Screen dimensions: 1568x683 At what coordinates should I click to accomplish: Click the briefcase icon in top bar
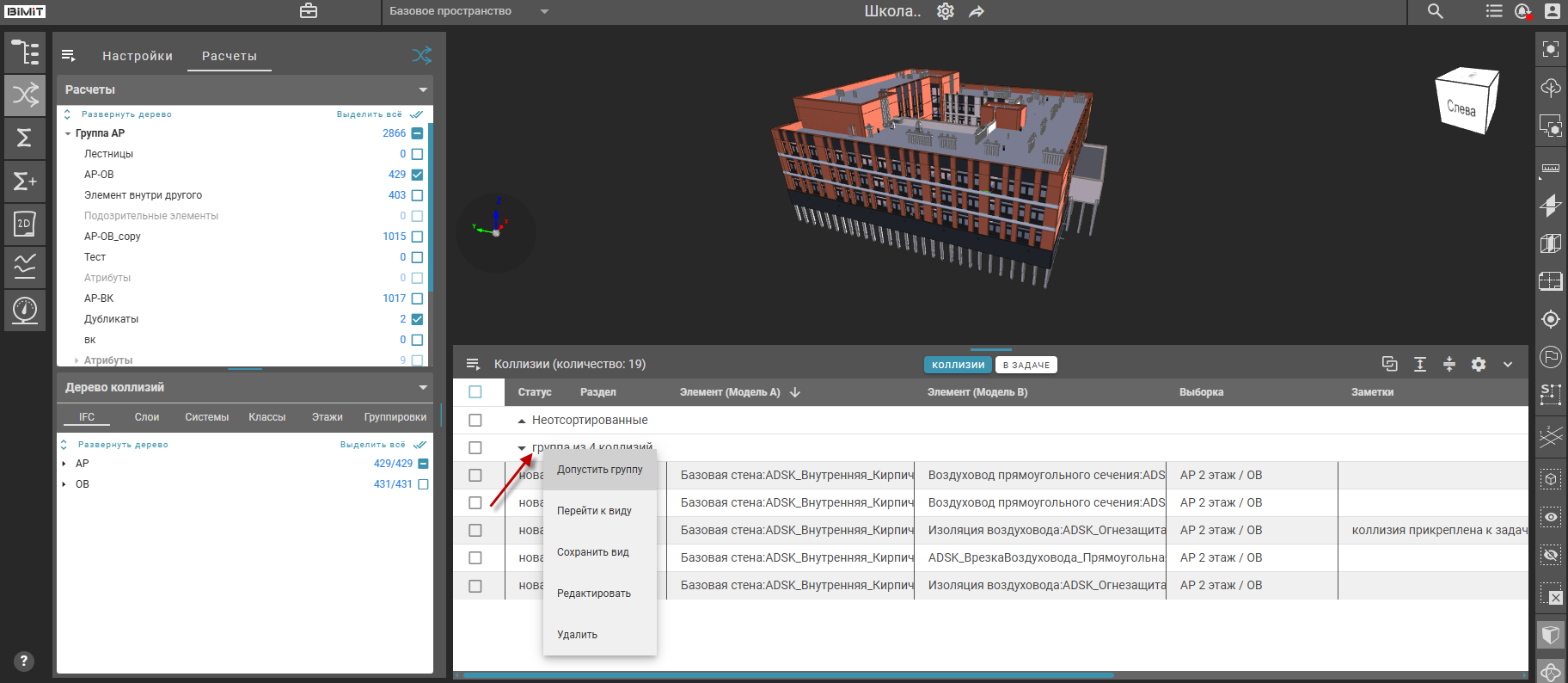click(309, 11)
